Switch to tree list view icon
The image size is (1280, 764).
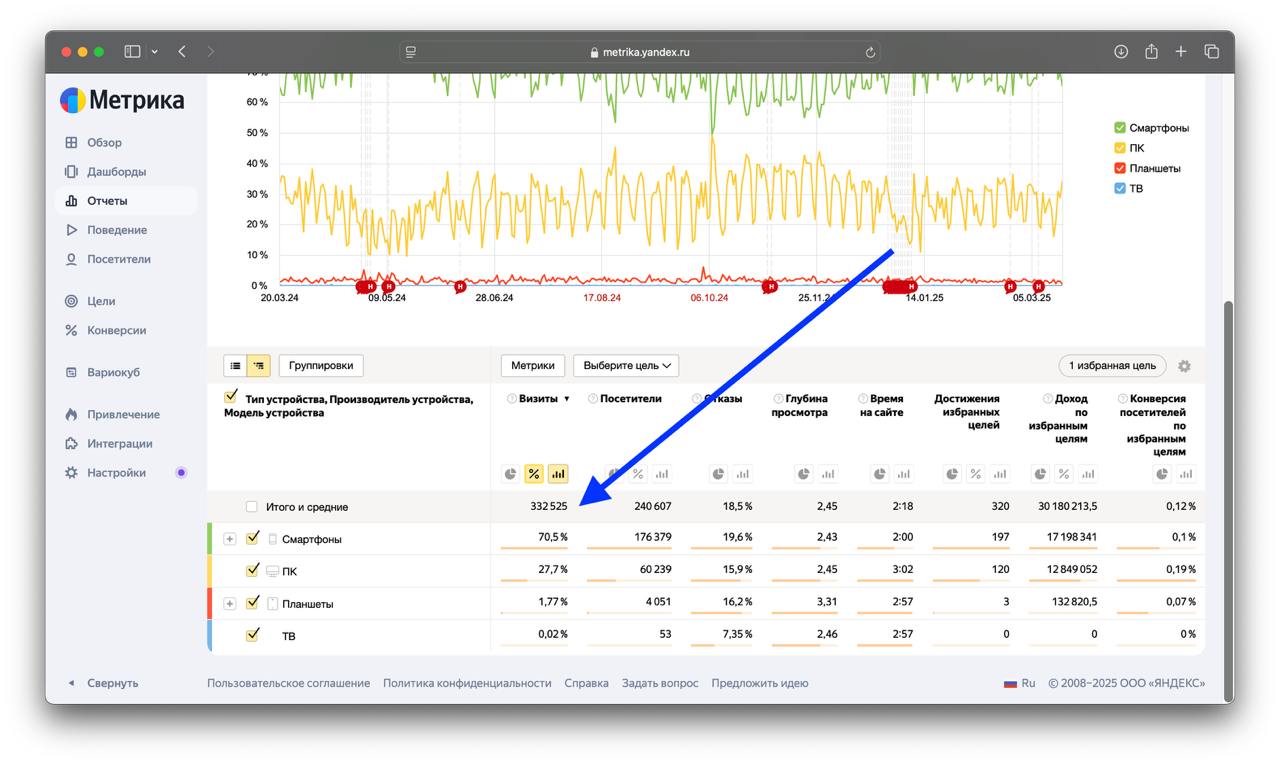pos(258,366)
